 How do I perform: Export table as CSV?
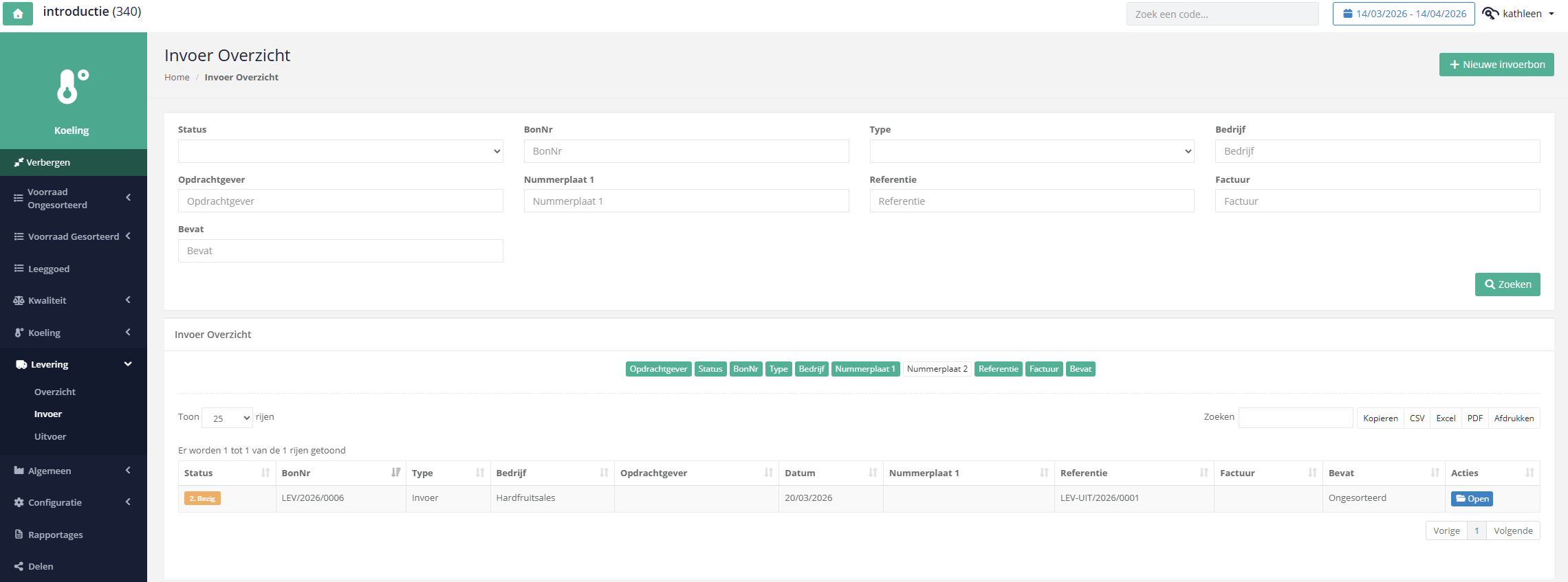coord(1417,418)
